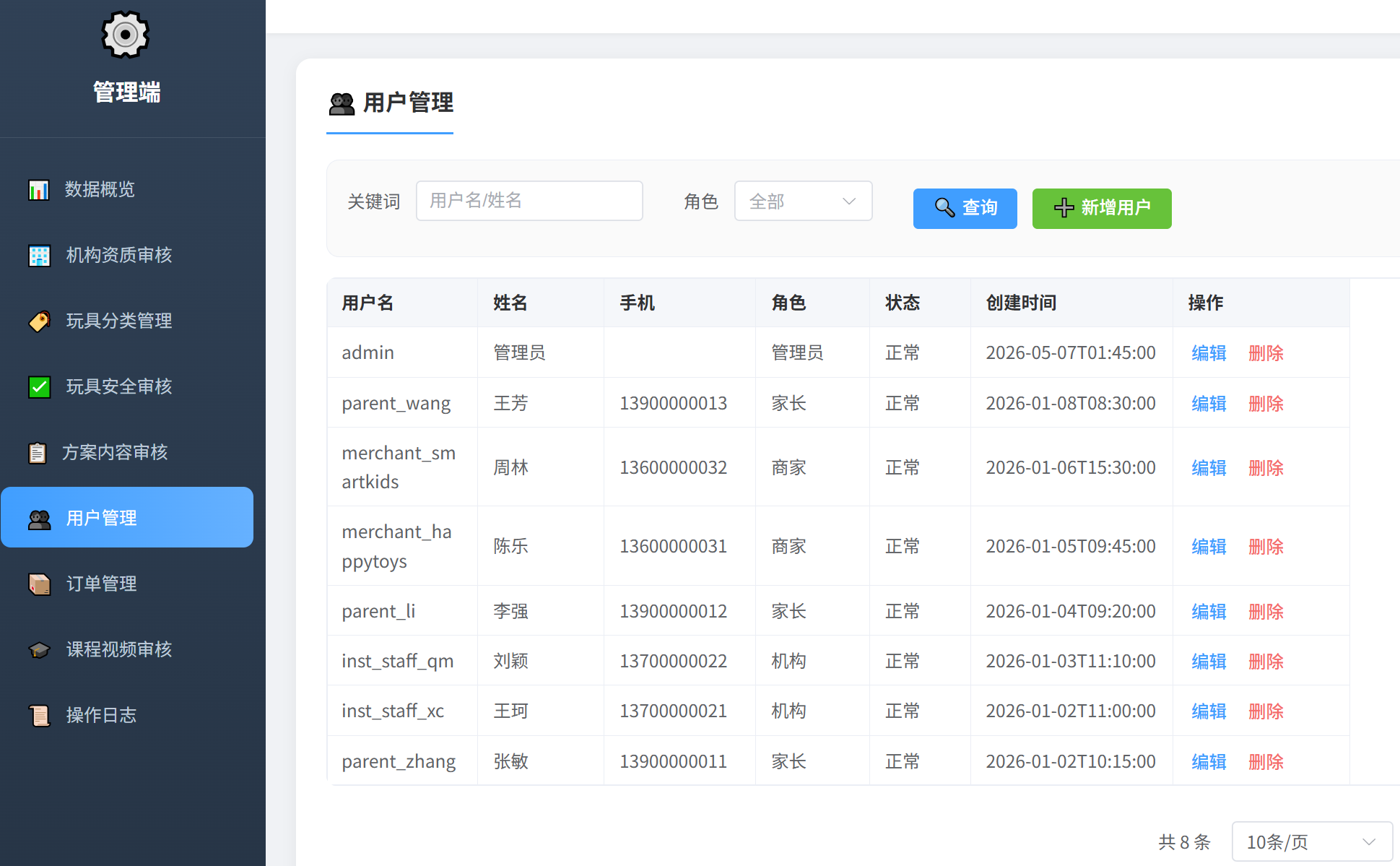The height and width of the screenshot is (866, 1400).
Task: Click the building icon for 机构资质审核
Action: (x=39, y=256)
